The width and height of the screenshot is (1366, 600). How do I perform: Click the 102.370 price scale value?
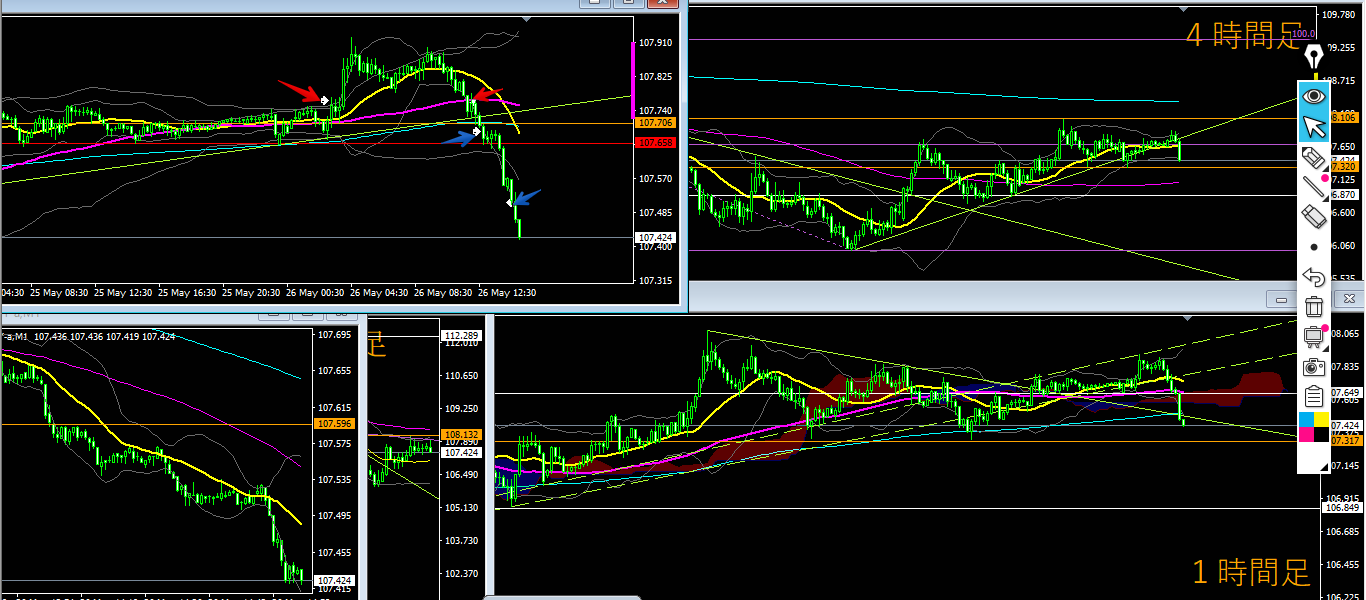[461, 574]
